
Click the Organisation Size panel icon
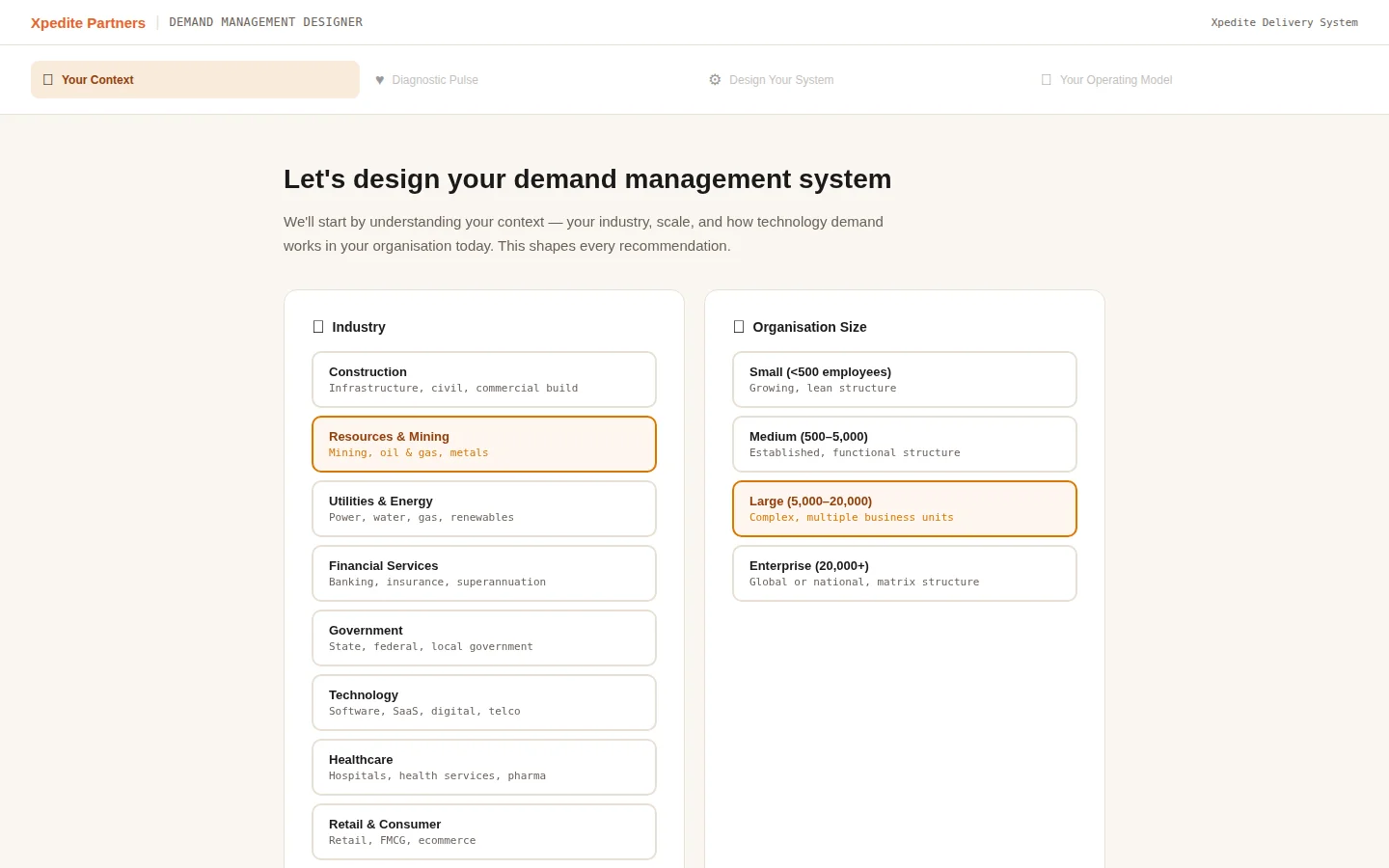click(739, 326)
